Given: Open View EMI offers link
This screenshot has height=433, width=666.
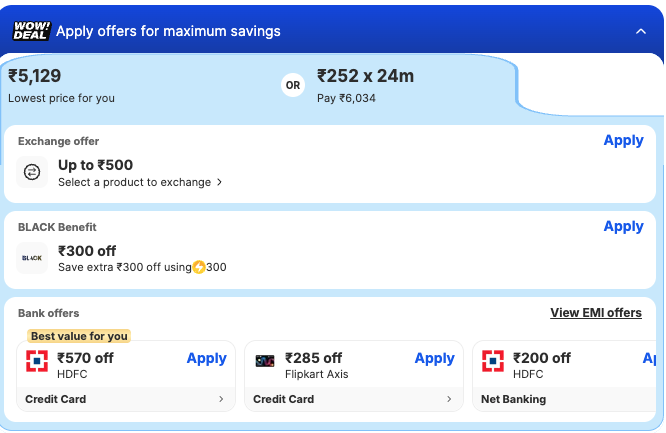Looking at the screenshot, I should pyautogui.click(x=596, y=313).
